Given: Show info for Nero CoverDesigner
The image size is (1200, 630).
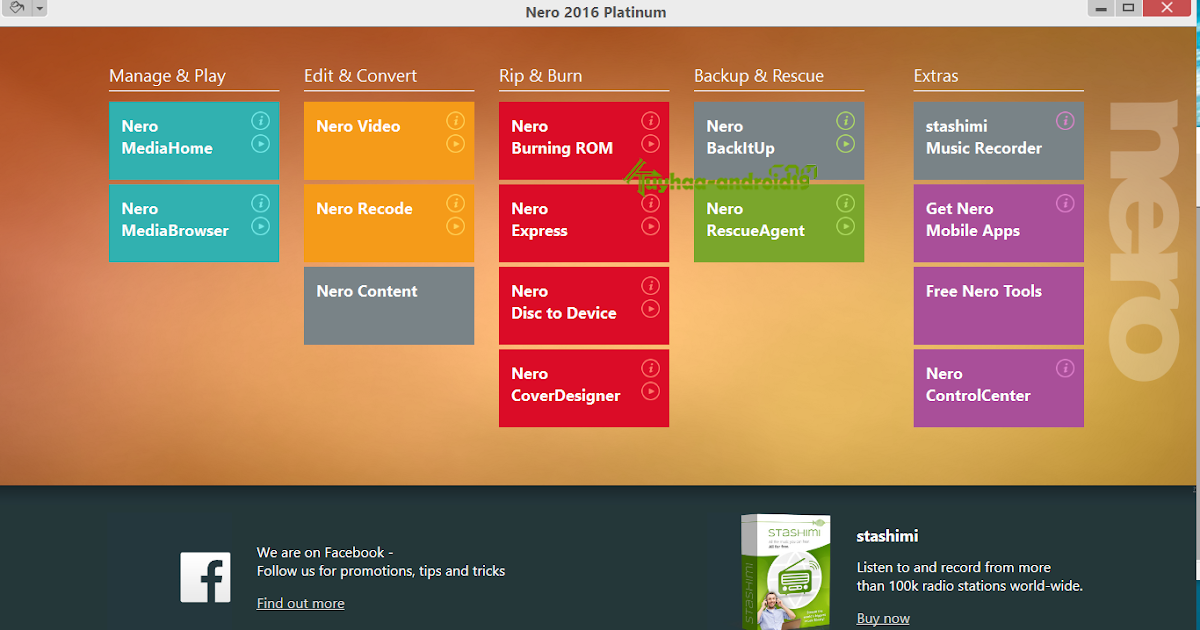Looking at the screenshot, I should click(x=650, y=368).
